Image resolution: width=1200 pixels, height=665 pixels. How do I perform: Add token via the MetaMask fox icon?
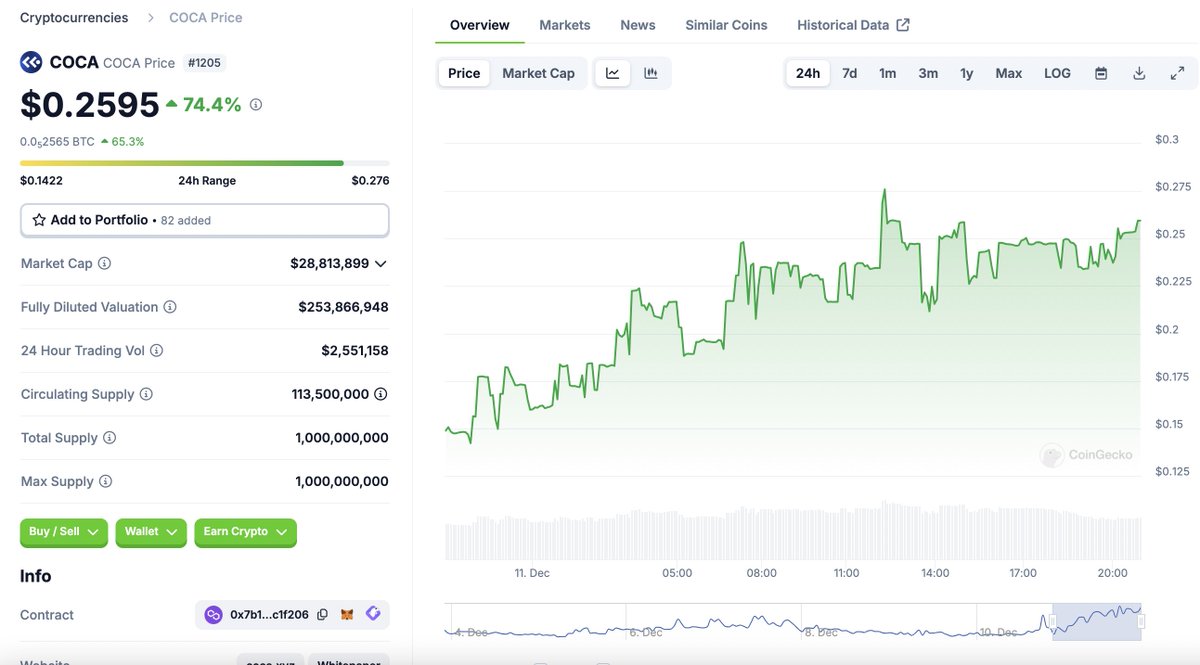click(x=346, y=614)
